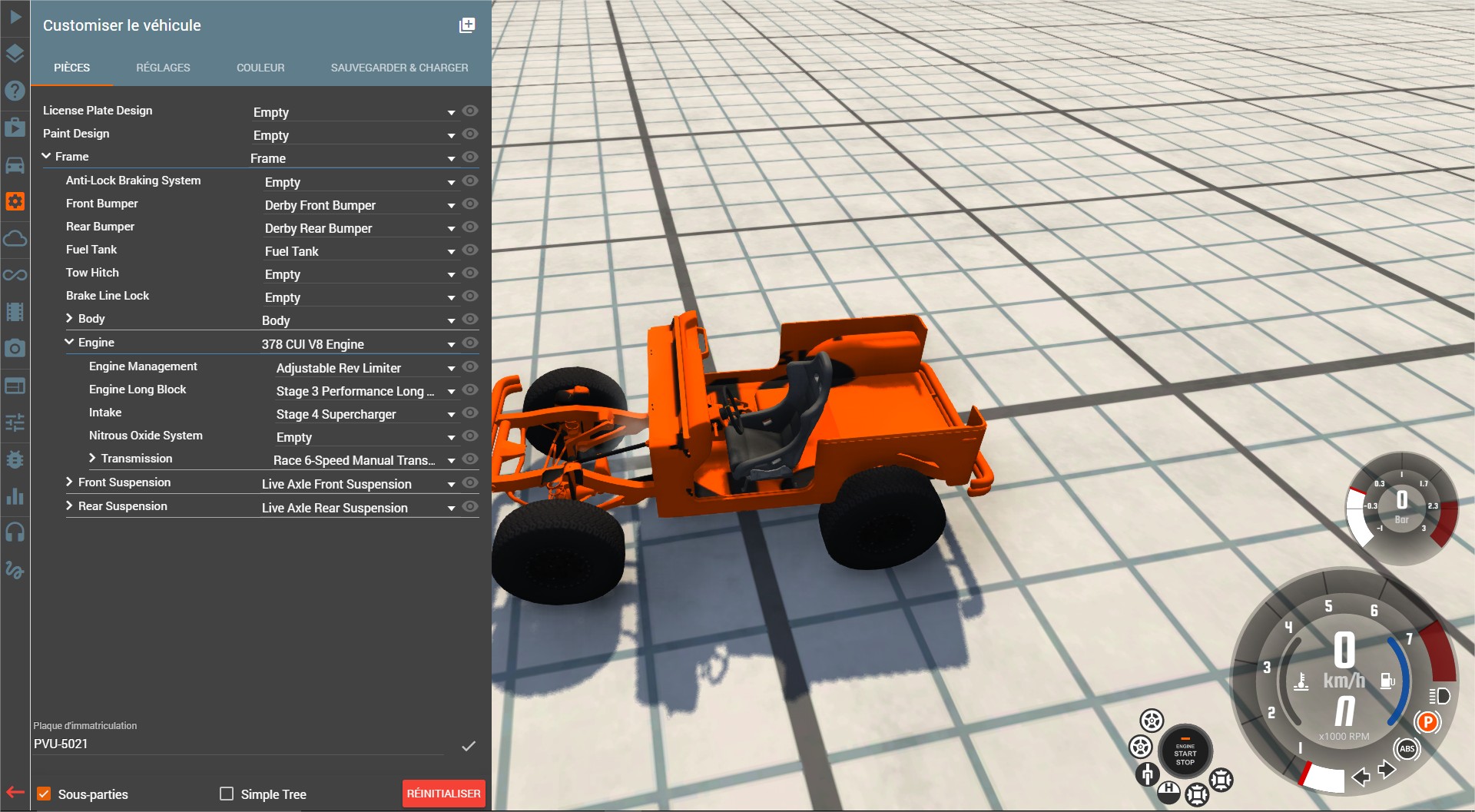Collapse the Engine tree section

pos(70,342)
